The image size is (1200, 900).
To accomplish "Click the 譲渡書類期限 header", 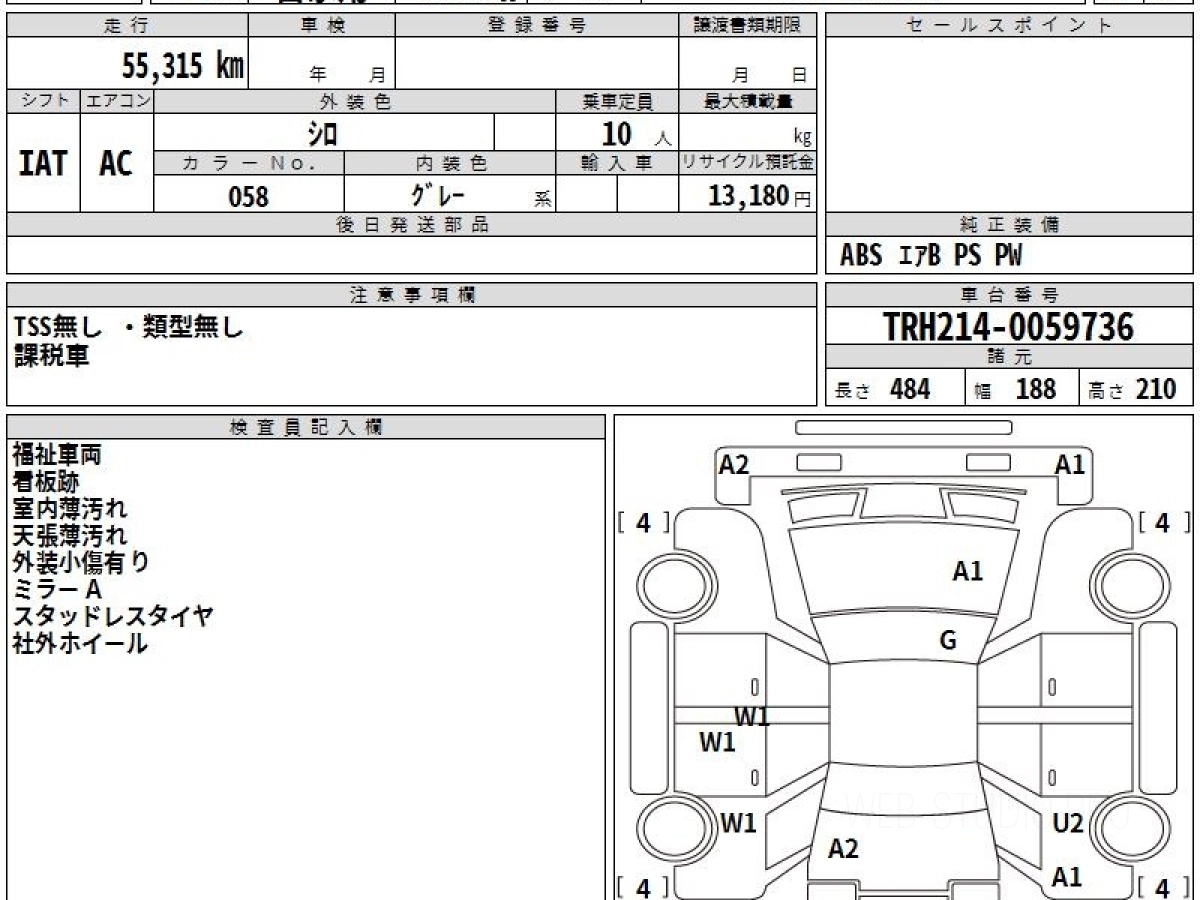I will (748, 26).
